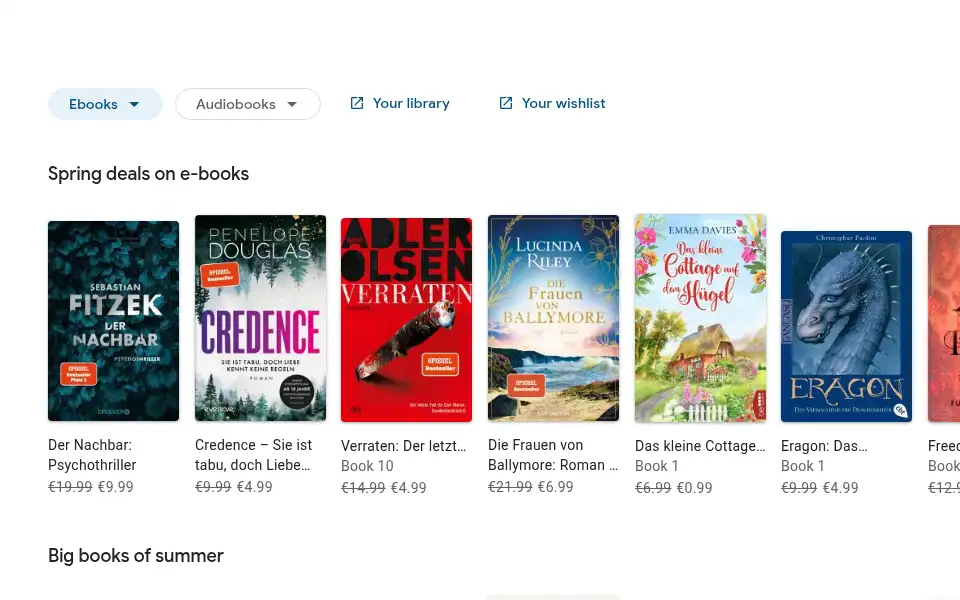
Task: Expand the Audiobooks dropdown arrow
Action: tap(292, 104)
